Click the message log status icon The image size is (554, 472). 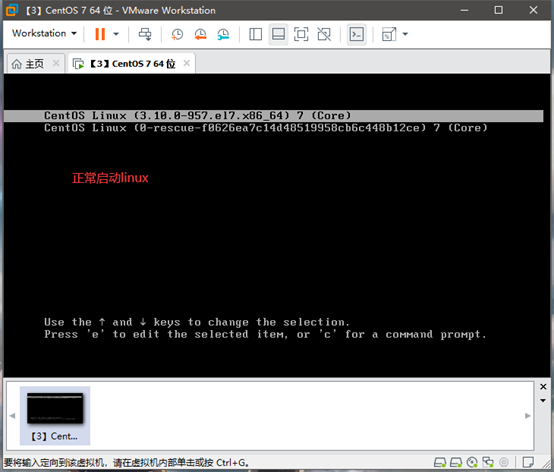[528, 462]
